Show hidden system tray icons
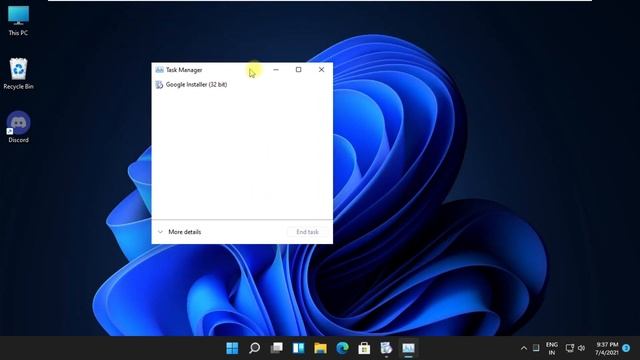 click(x=524, y=348)
